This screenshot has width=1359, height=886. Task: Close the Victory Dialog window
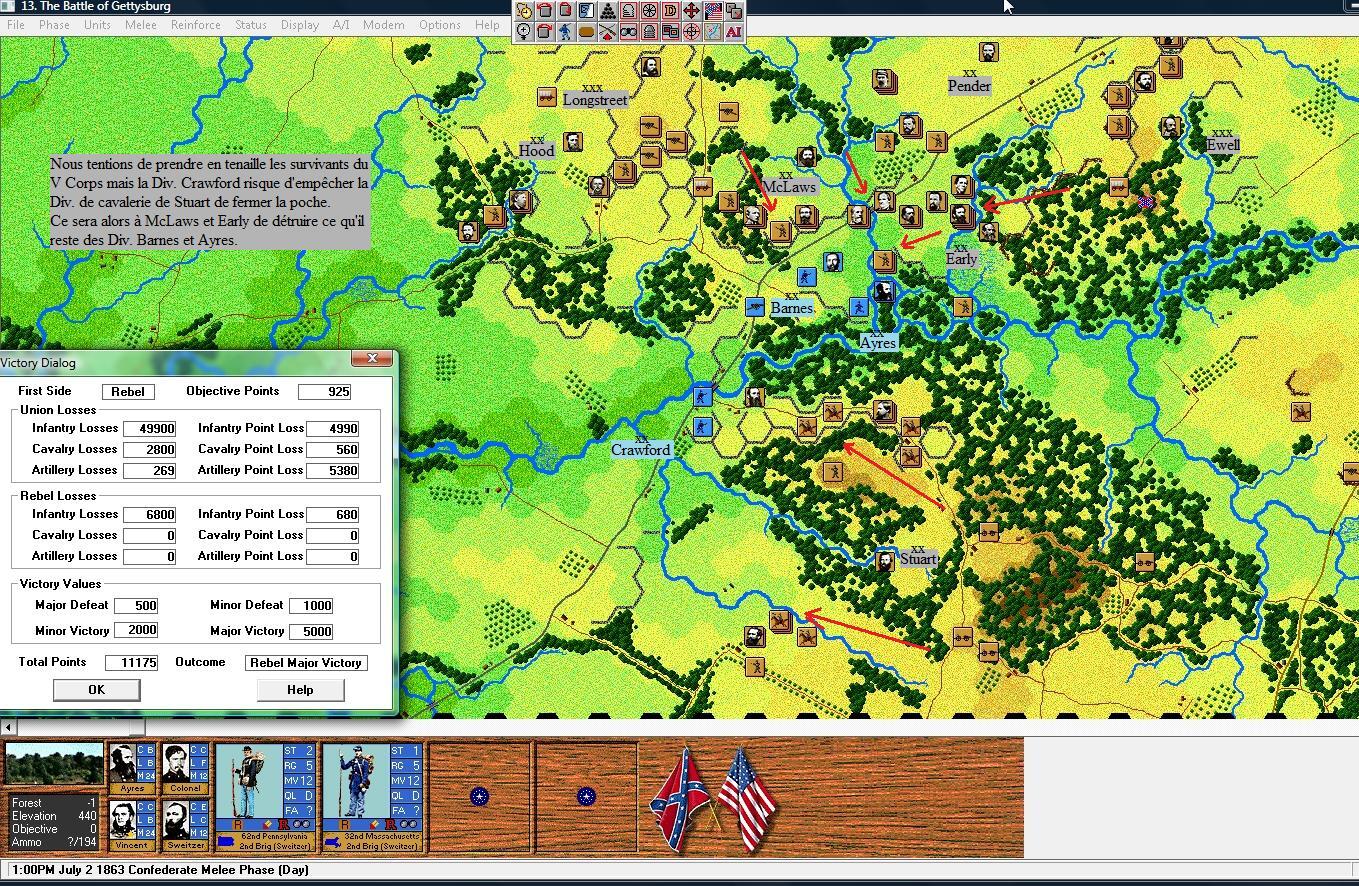click(372, 359)
